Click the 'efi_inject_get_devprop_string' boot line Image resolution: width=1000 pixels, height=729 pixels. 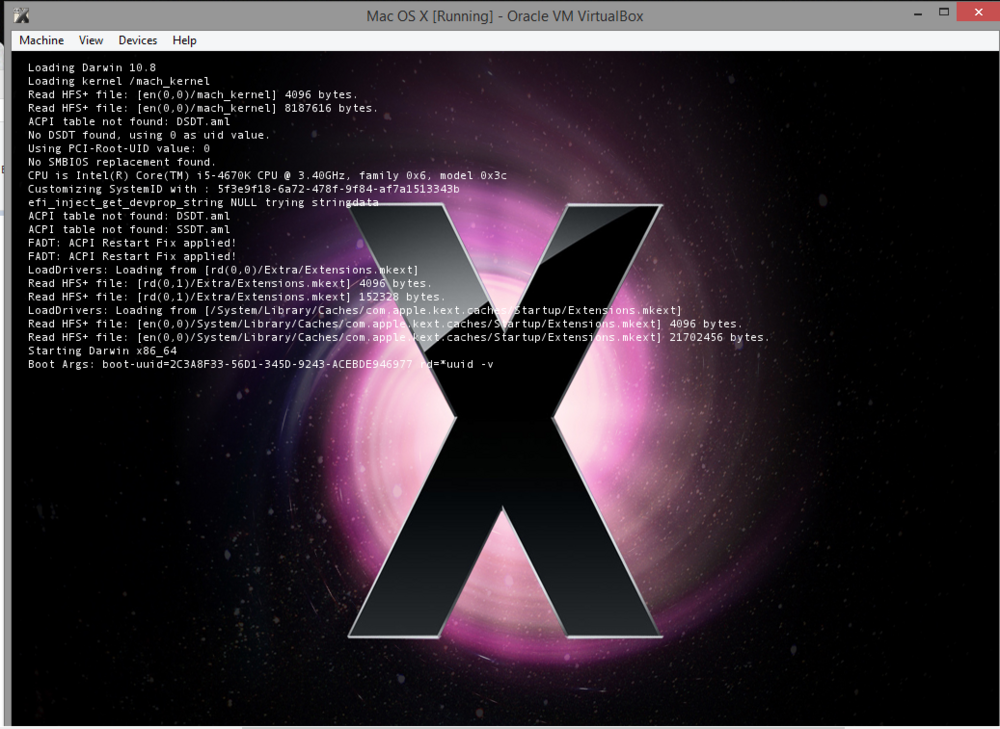[203, 203]
